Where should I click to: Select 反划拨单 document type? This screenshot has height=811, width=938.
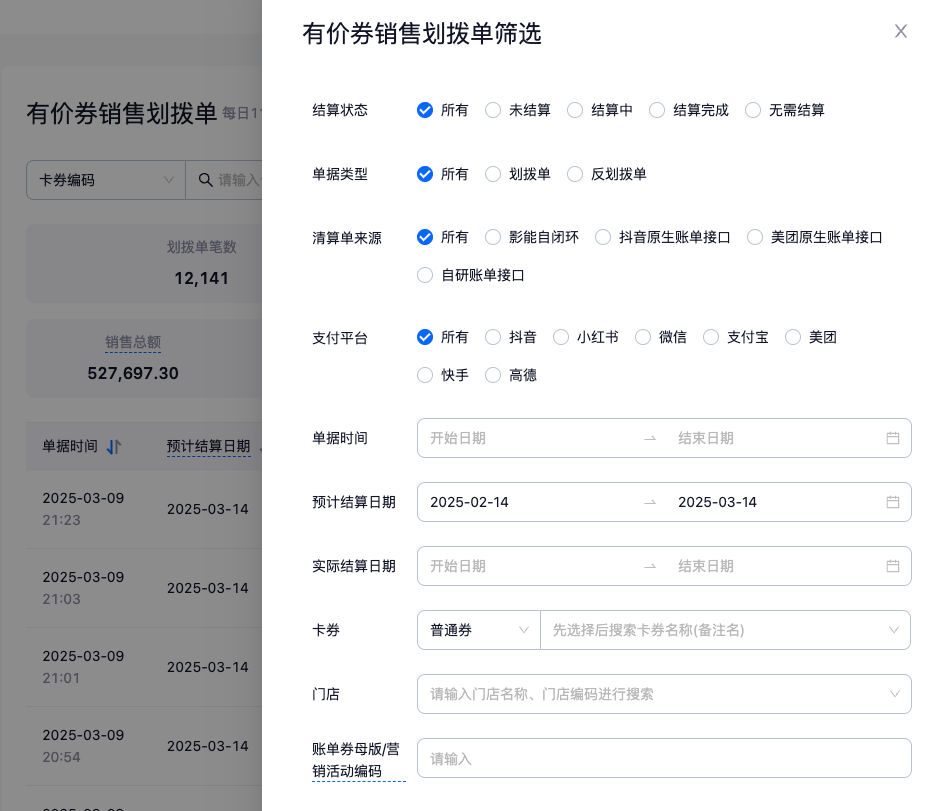pyautogui.click(x=575, y=174)
